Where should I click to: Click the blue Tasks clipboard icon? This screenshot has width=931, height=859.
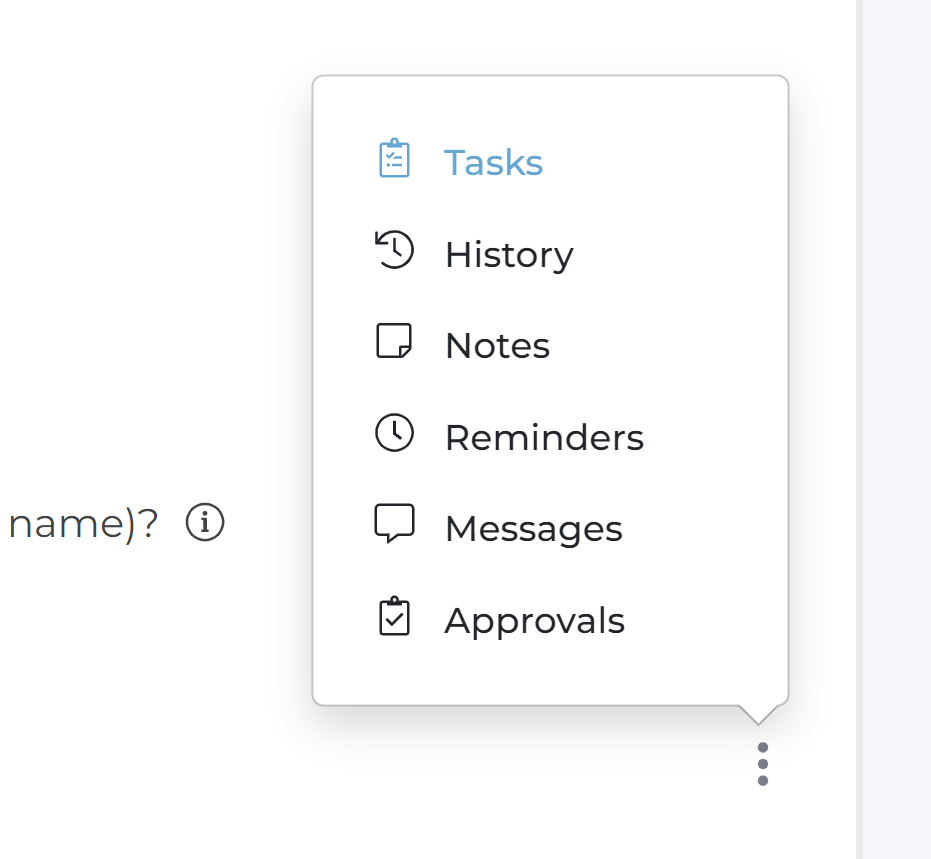[x=394, y=158]
